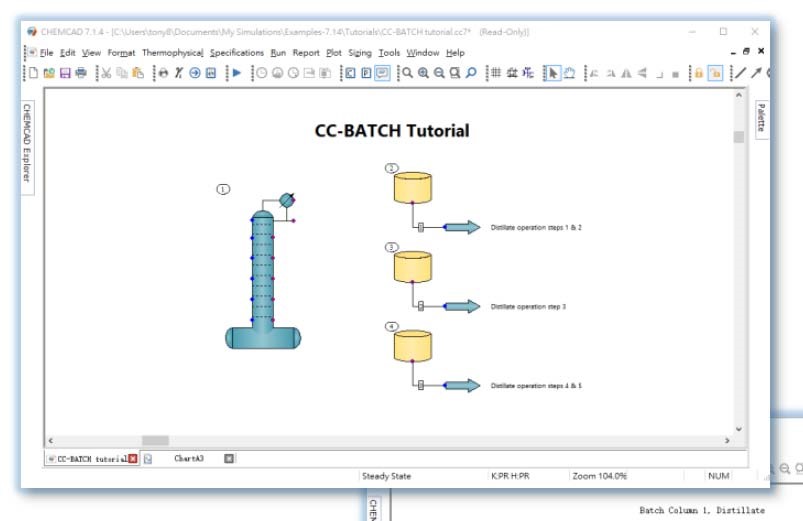Select yellow tank number 3
This screenshot has width=803, height=521.
click(x=413, y=266)
